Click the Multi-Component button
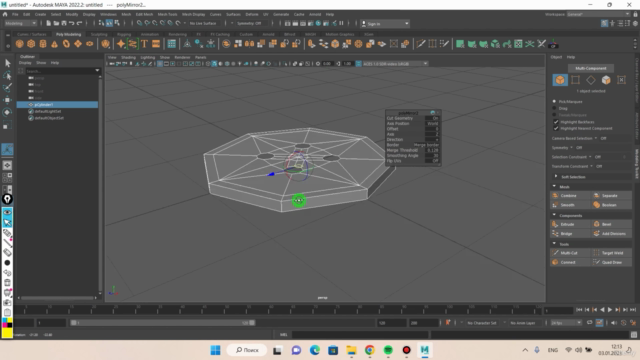Viewport: 640px width, 360px height. coord(591,68)
